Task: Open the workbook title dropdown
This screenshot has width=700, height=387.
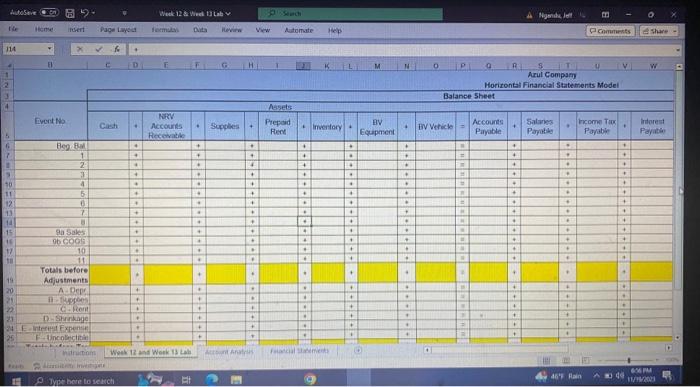Action: point(228,14)
